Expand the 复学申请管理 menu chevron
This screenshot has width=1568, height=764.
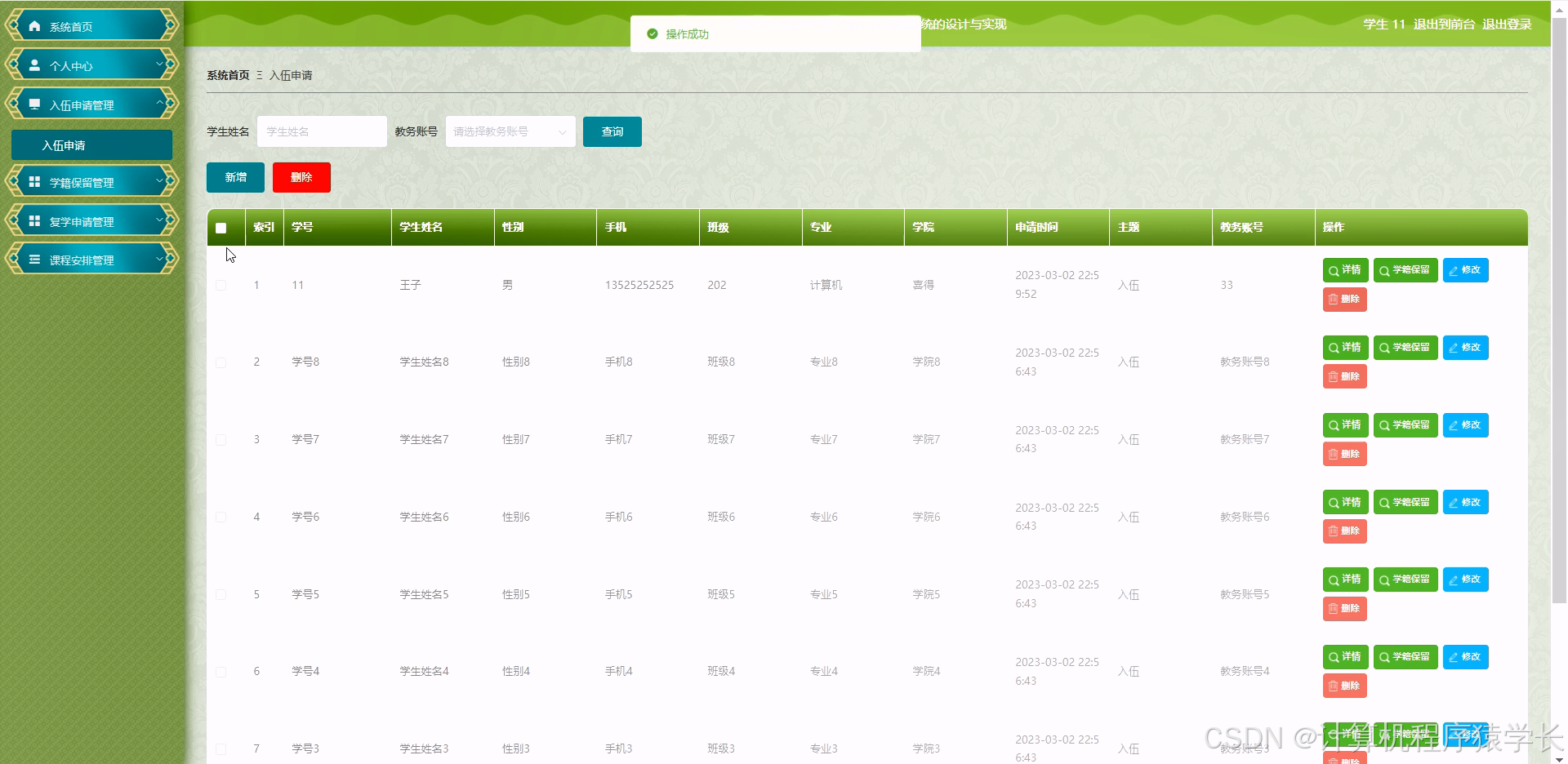(159, 220)
